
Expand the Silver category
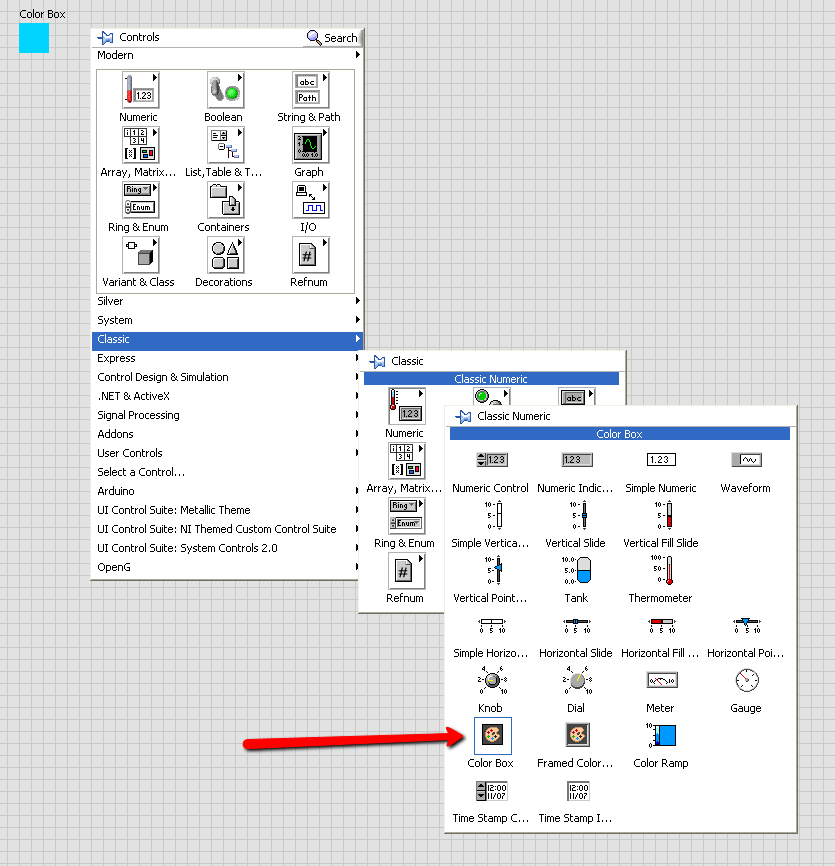pyautogui.click(x=227, y=301)
